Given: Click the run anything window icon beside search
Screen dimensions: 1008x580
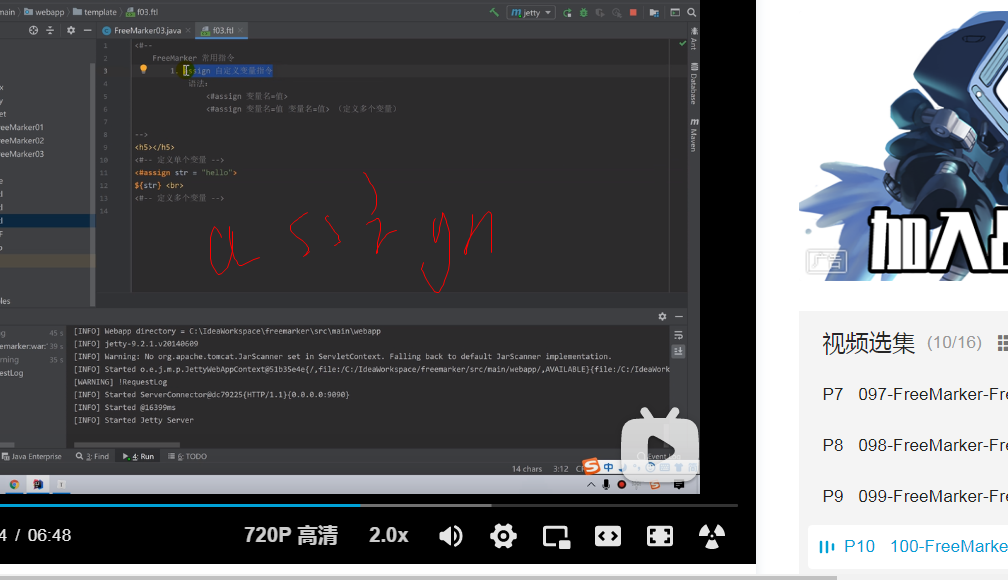Looking at the screenshot, I should click(x=675, y=12).
